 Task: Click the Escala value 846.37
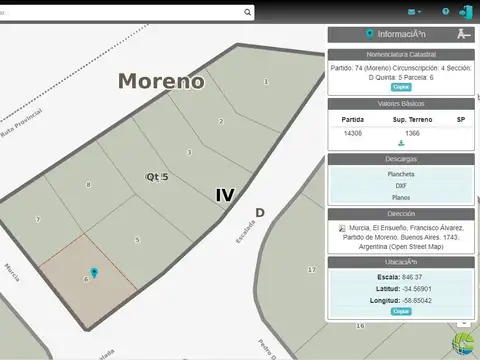412,277
